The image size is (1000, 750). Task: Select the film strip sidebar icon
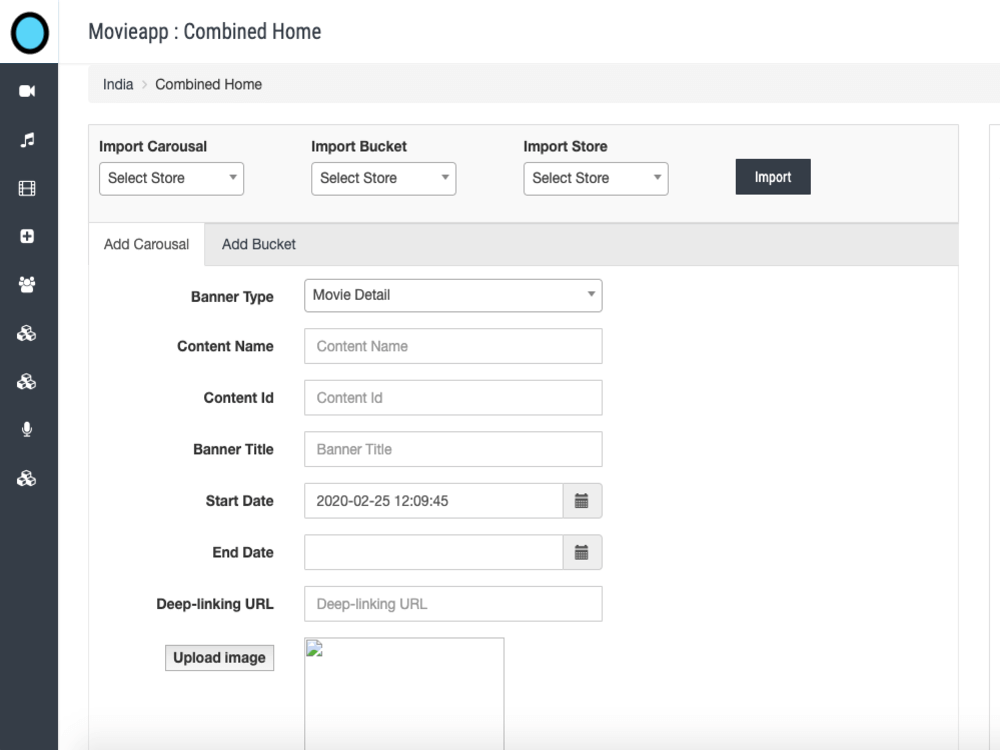pyautogui.click(x=27, y=188)
